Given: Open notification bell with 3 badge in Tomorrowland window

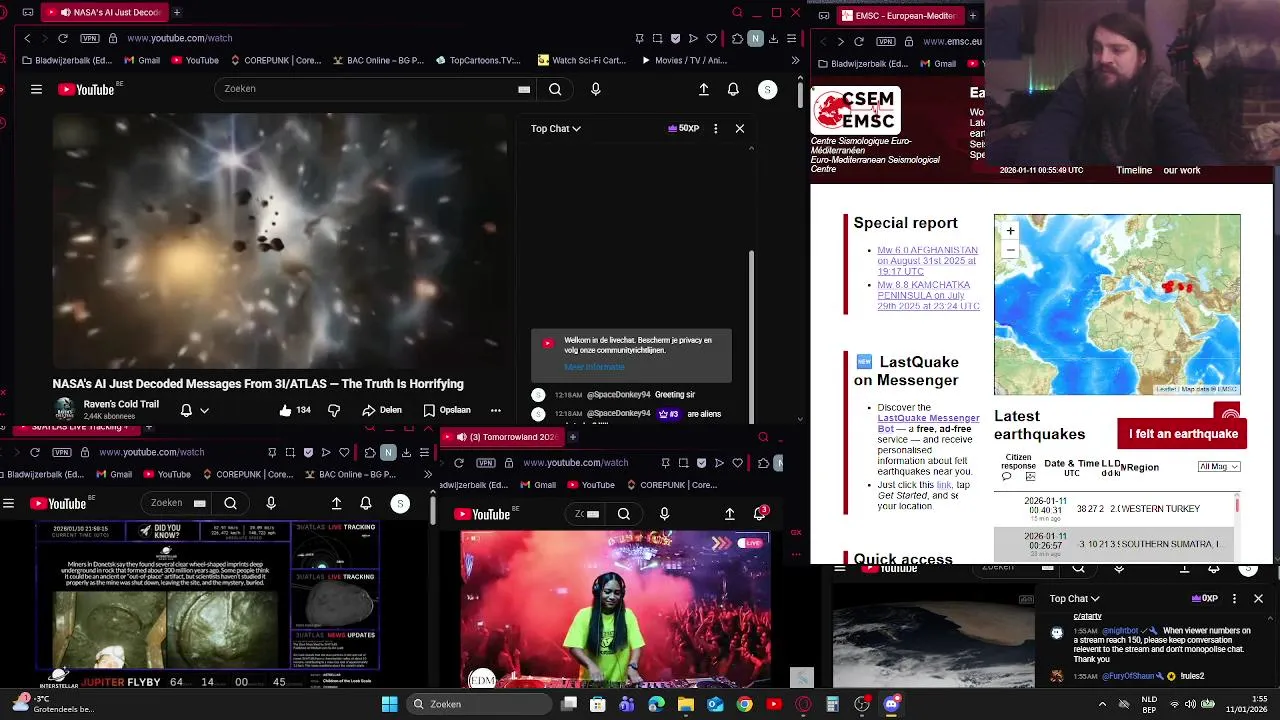Looking at the screenshot, I should [x=760, y=513].
